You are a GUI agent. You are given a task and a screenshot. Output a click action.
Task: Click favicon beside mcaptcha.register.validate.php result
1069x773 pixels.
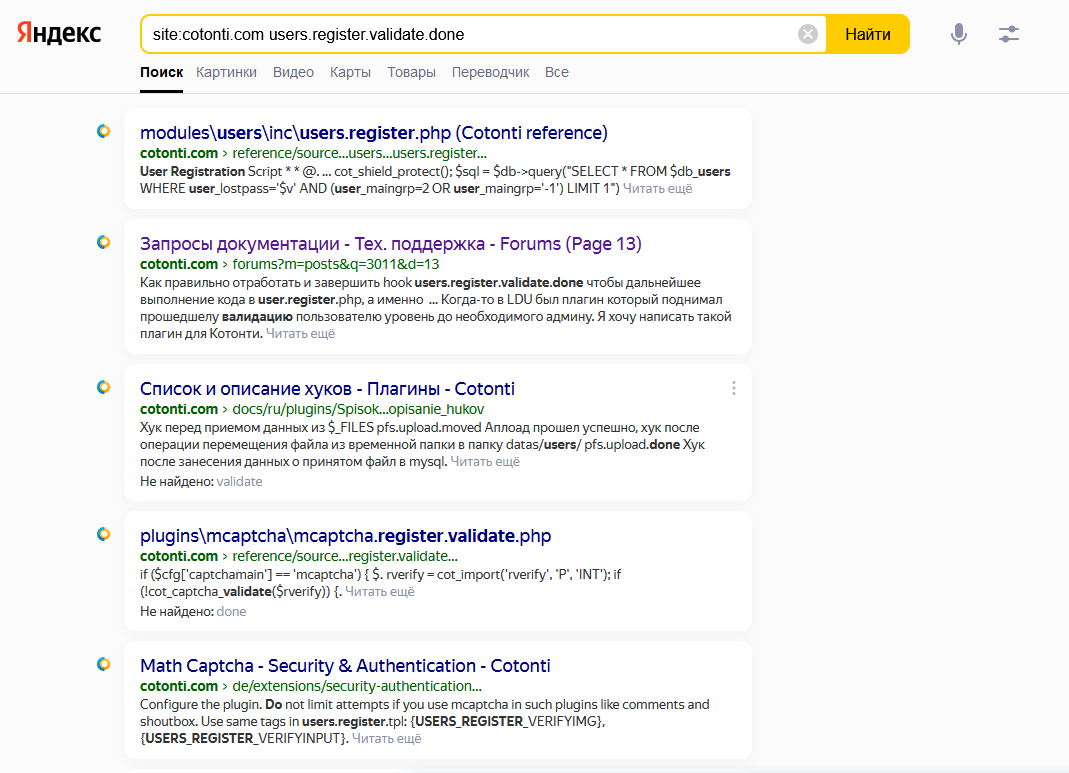(x=104, y=534)
